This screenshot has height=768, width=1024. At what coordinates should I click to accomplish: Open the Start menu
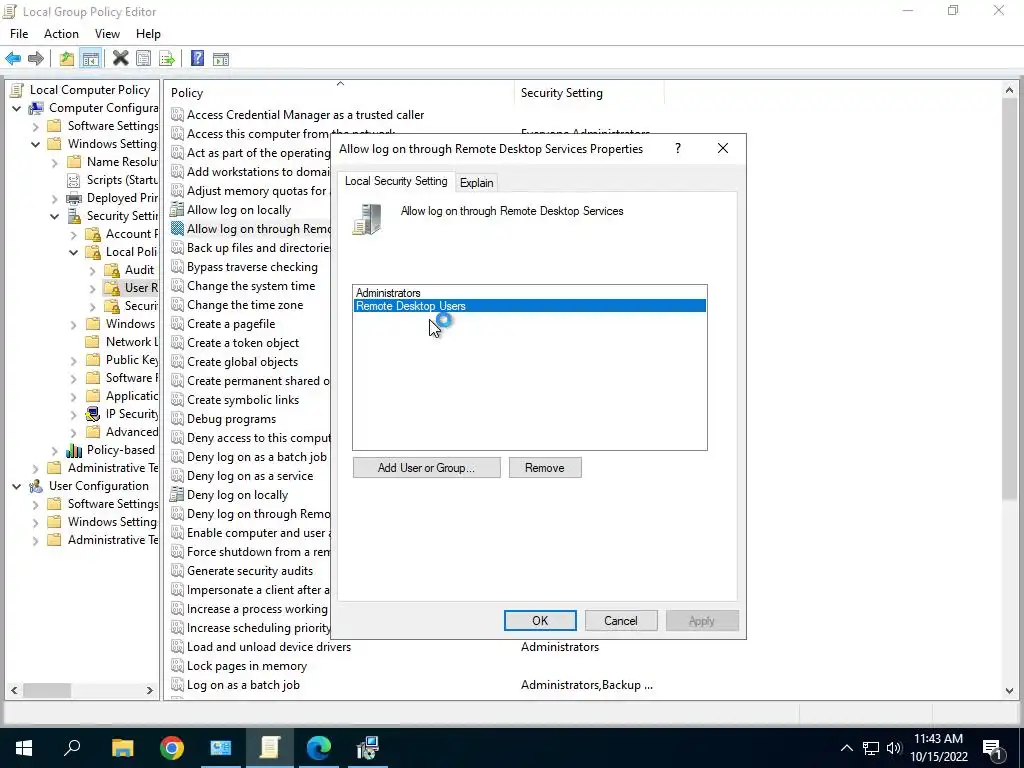[x=24, y=748]
